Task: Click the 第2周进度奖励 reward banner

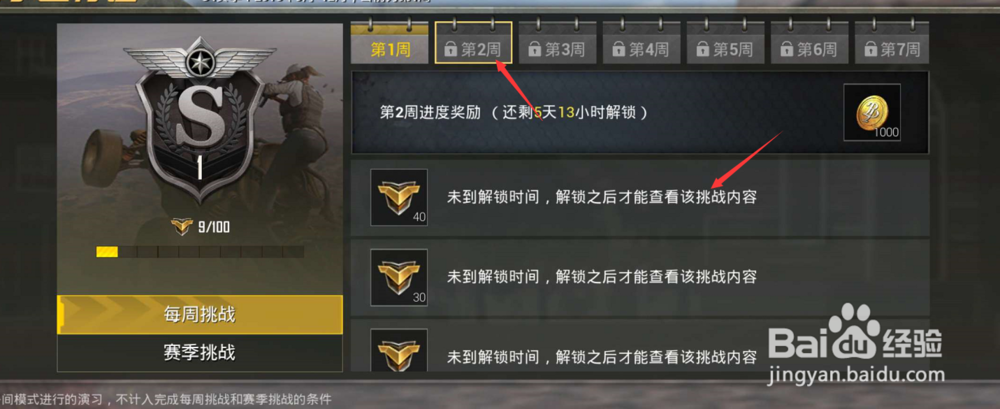Action: click(x=640, y=112)
